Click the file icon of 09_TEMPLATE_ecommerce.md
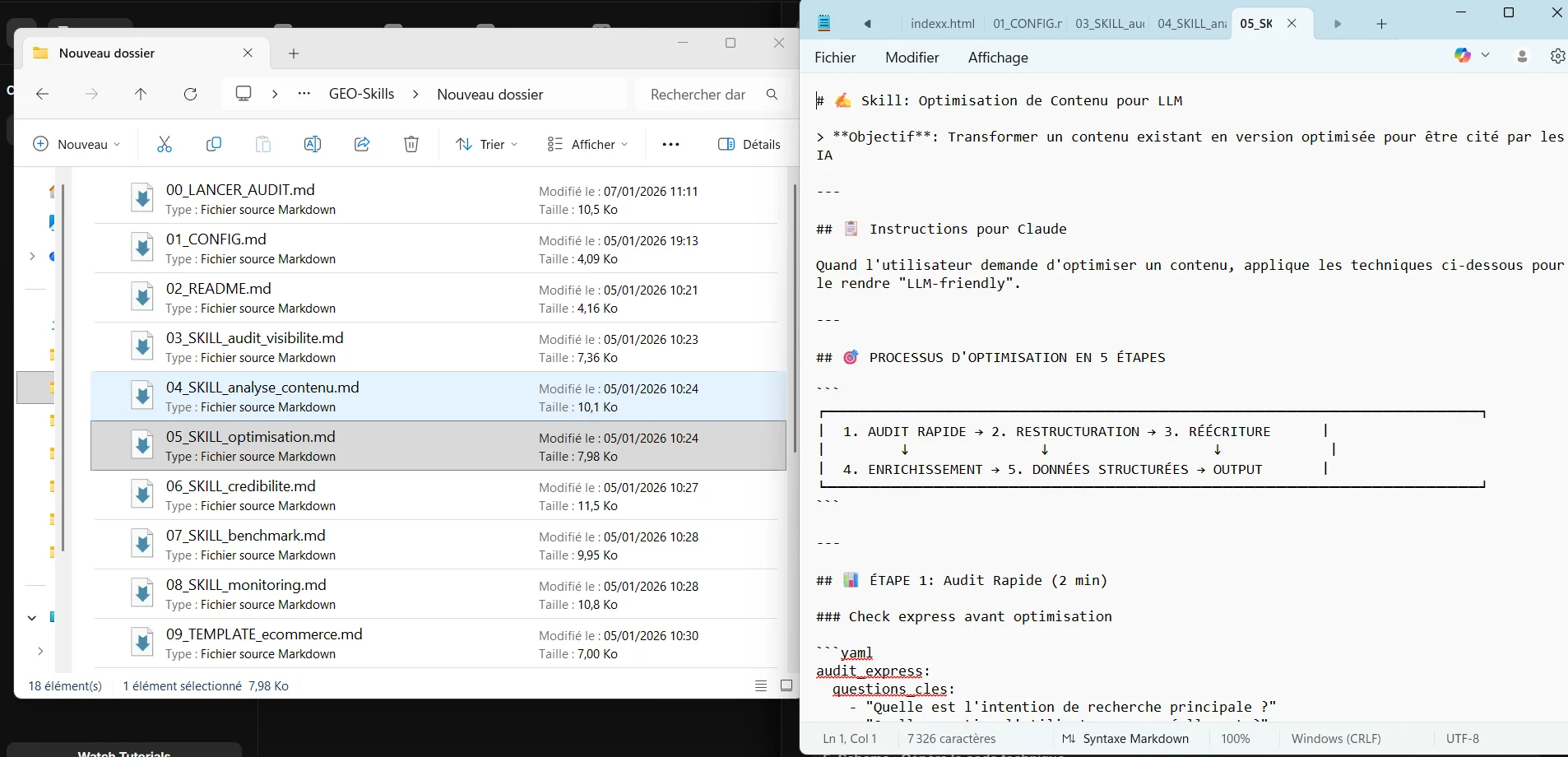Image resolution: width=1568 pixels, height=757 pixels. point(142,643)
